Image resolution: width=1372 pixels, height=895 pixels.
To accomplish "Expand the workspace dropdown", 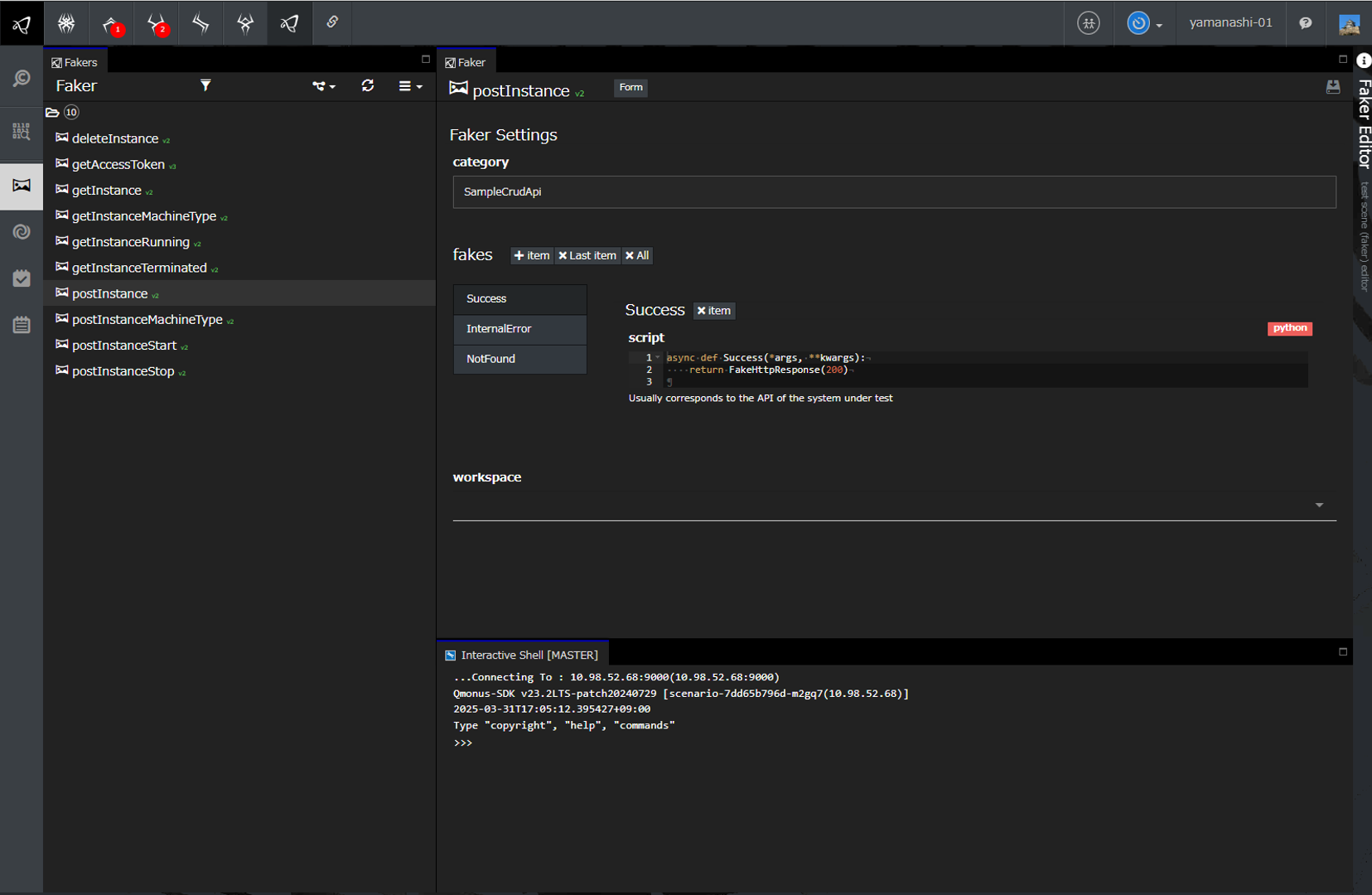I will 1319,505.
